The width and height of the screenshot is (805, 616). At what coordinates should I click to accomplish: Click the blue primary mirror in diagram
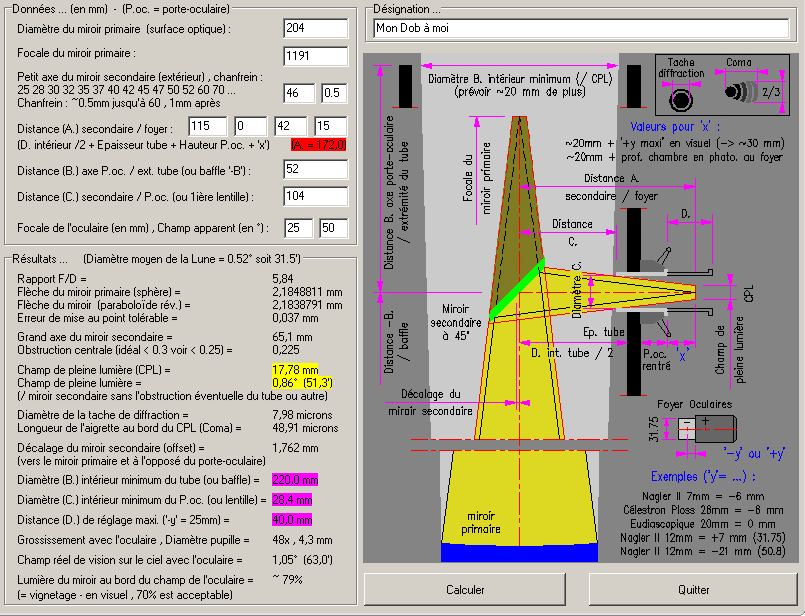pos(519,551)
